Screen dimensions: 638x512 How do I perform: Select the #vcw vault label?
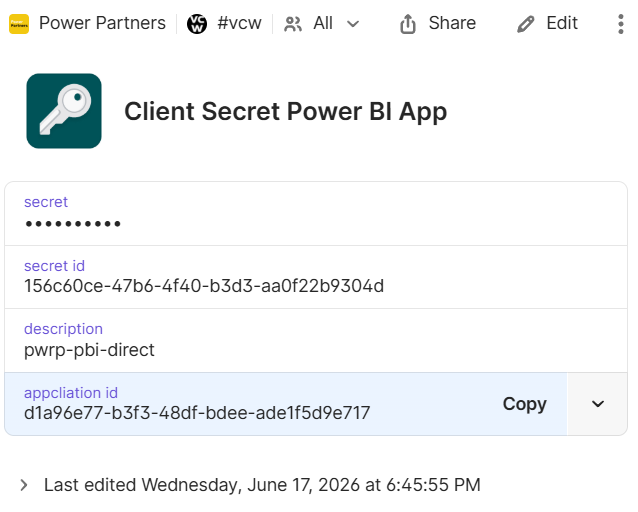click(239, 23)
